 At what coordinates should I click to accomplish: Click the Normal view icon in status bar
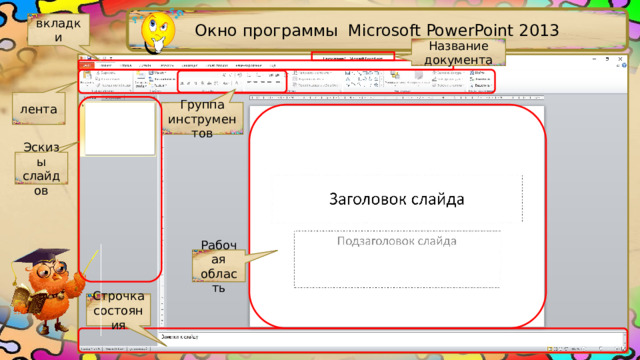(550, 349)
